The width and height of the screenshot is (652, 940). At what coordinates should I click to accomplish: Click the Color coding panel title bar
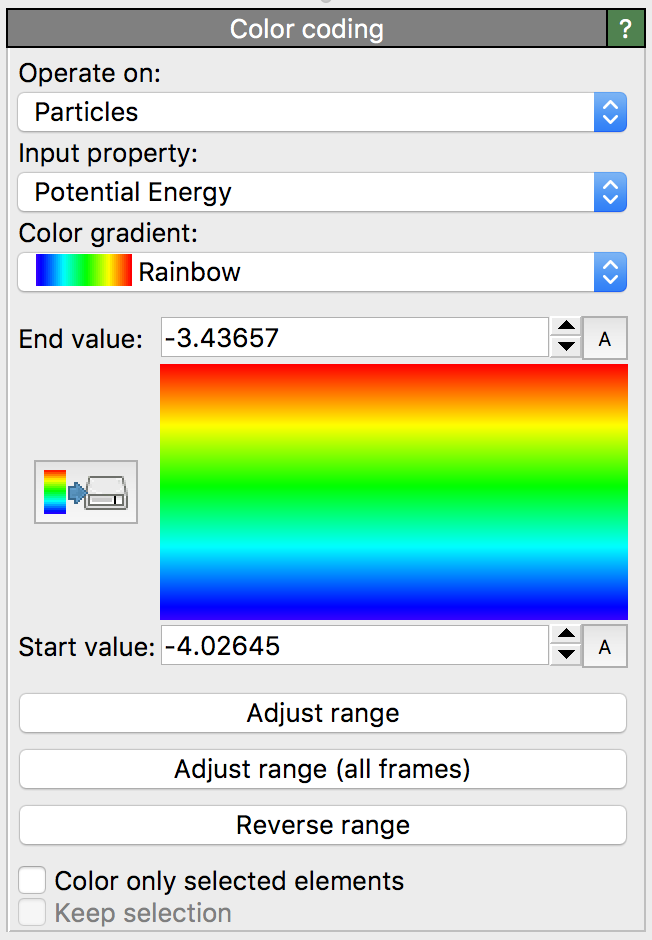click(x=306, y=28)
